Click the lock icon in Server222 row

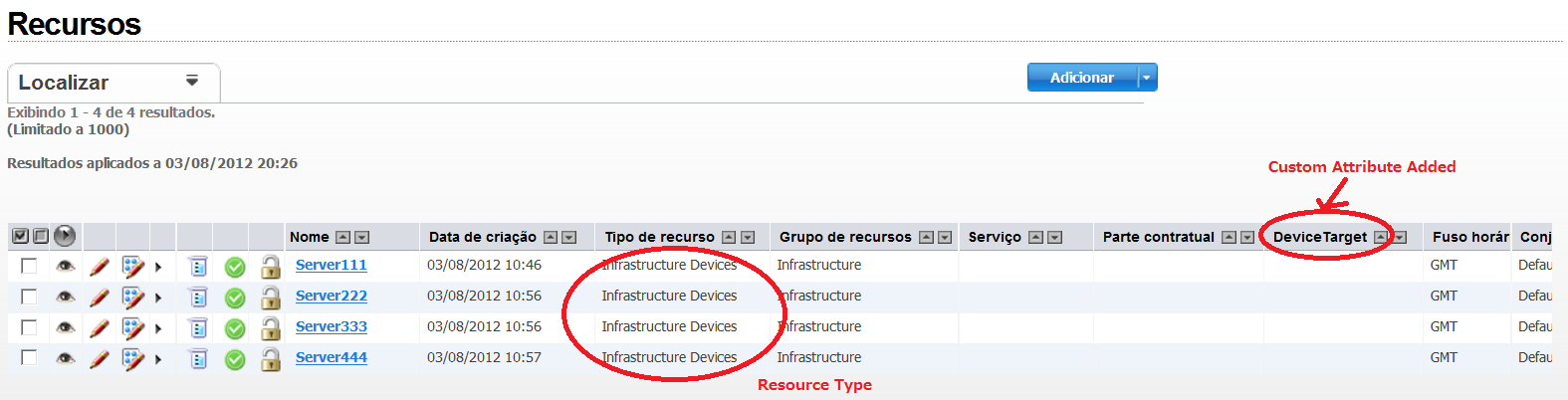click(270, 298)
